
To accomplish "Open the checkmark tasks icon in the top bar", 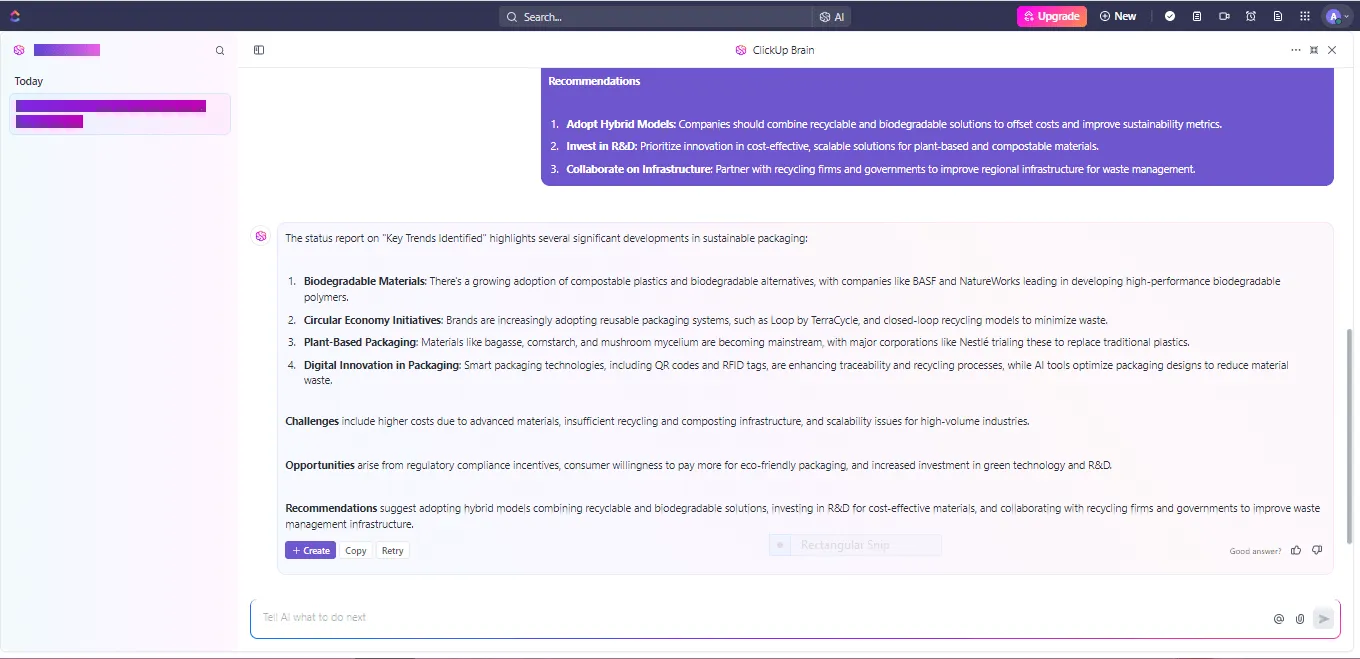I will pos(1170,16).
